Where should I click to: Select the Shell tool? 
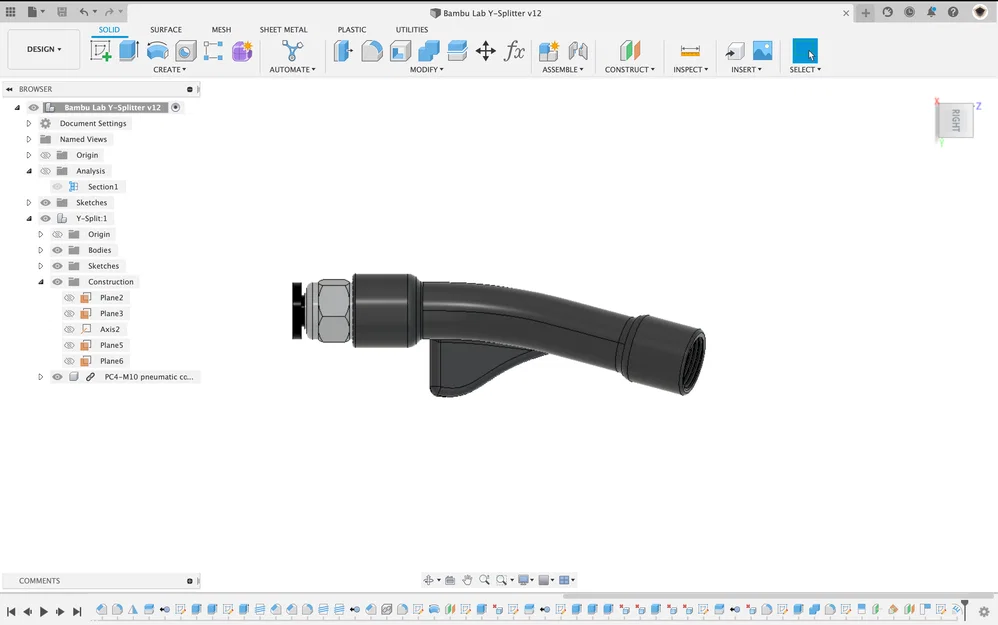400,51
